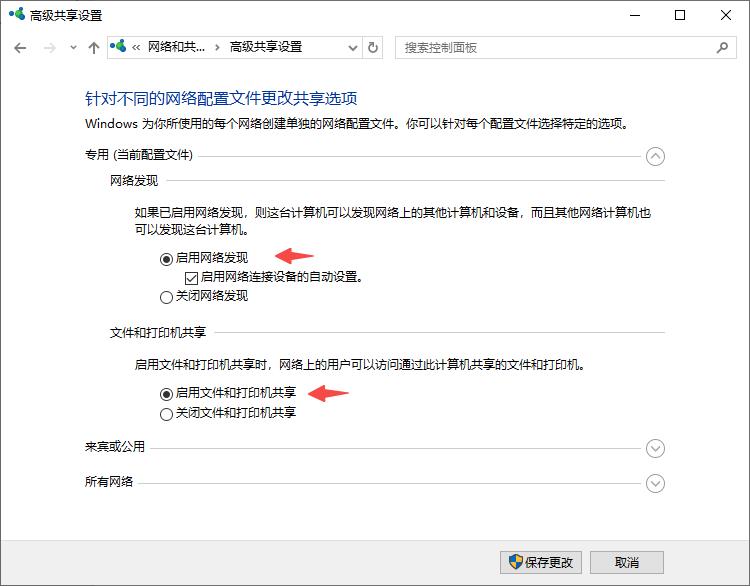Click 来宾或公用 label text
Image resolution: width=750 pixels, height=586 pixels.
click(x=115, y=447)
